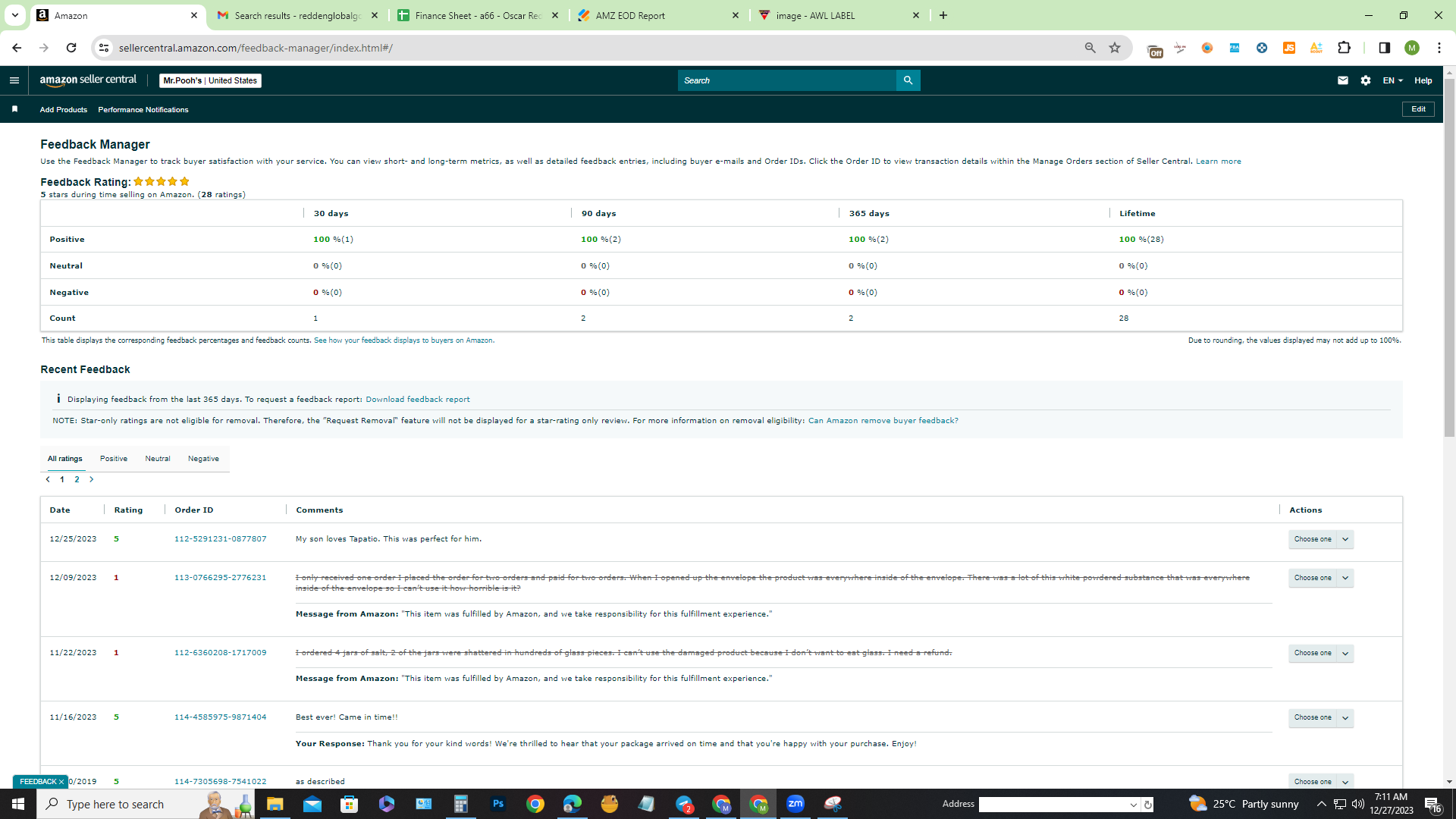Click Download feedback report link
This screenshot has height=819, width=1456.
(x=418, y=400)
